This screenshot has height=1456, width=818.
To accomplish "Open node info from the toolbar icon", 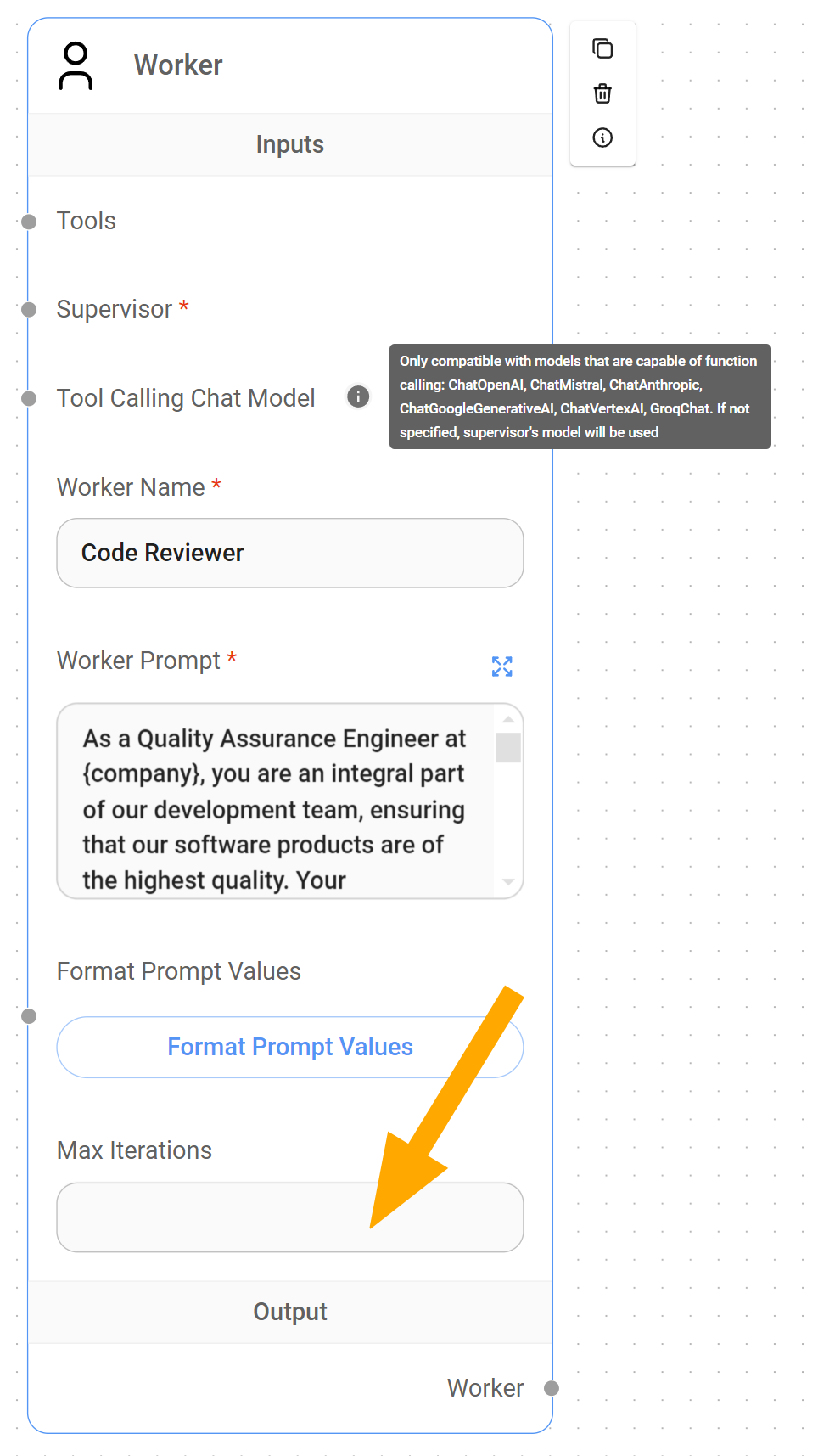I will pos(602,138).
